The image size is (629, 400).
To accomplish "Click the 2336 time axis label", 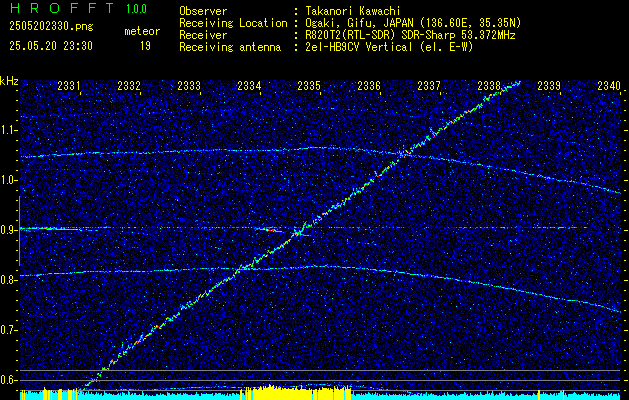I will click(x=369, y=86).
